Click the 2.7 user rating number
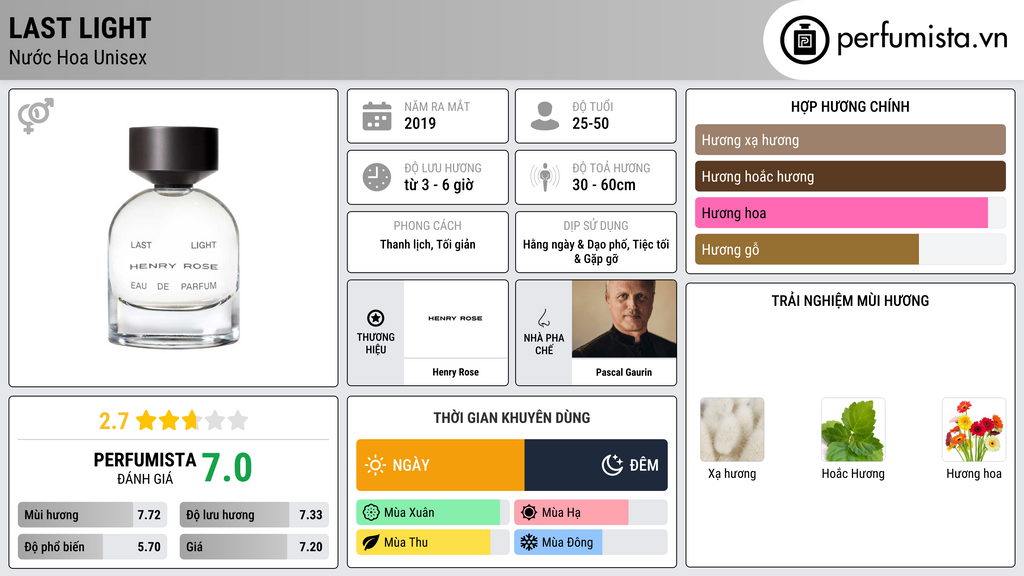The height and width of the screenshot is (576, 1024). pos(114,421)
